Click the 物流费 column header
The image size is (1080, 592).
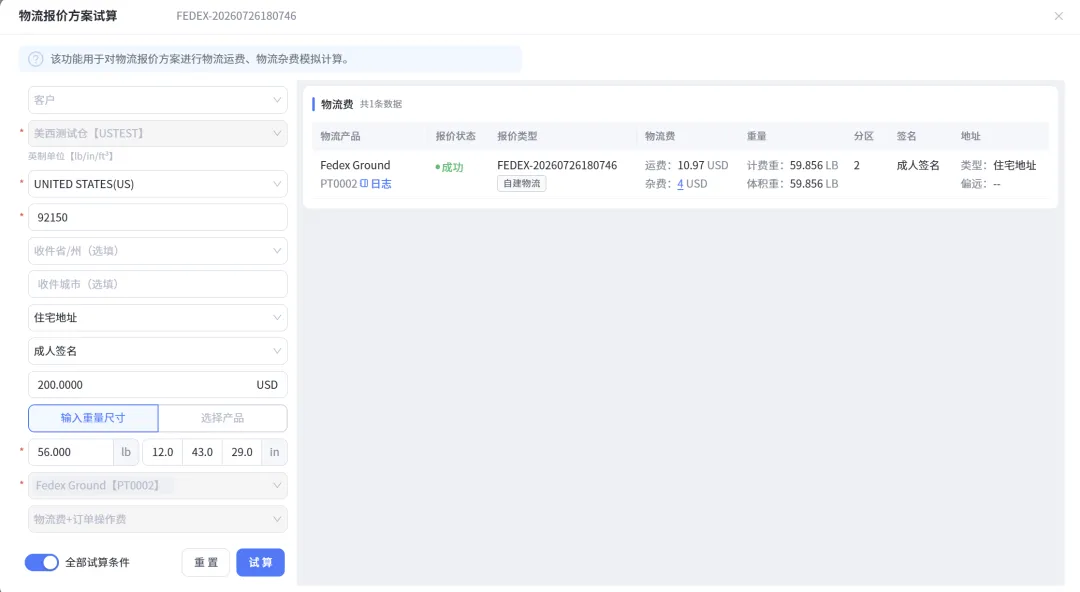click(660, 136)
